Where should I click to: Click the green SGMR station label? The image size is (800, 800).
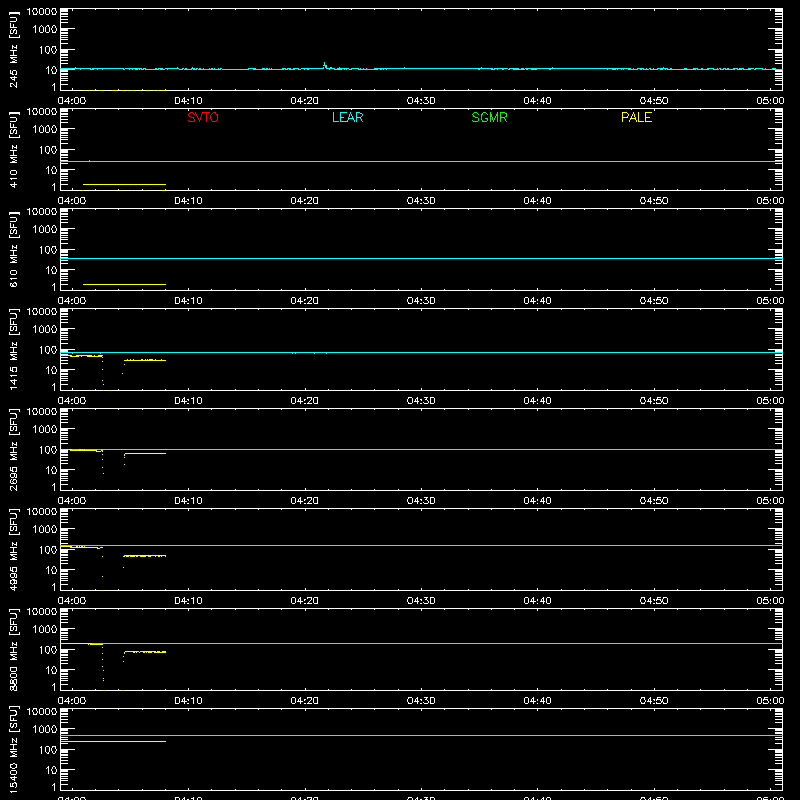tap(489, 117)
